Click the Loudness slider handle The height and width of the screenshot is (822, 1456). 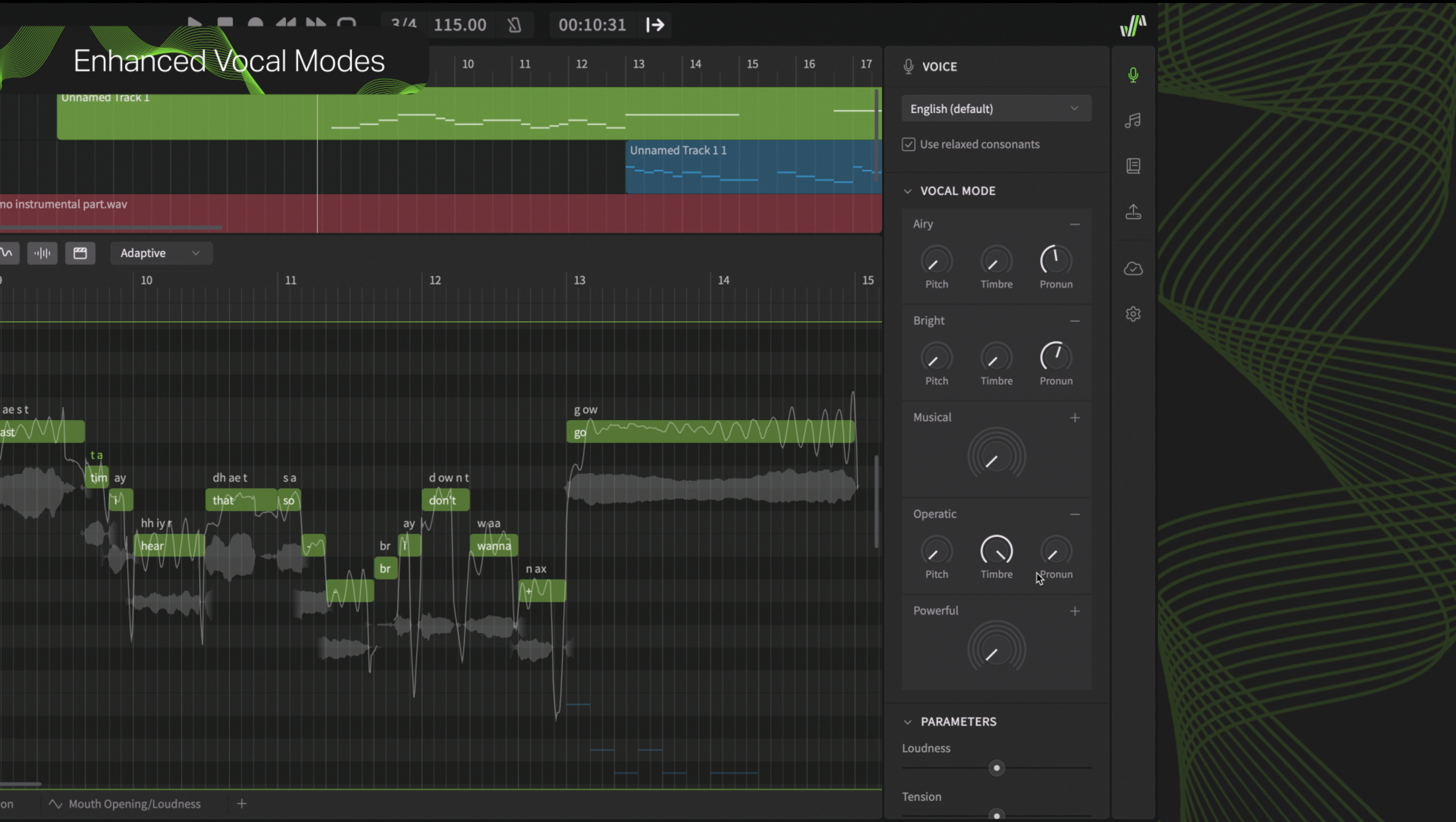pos(996,768)
